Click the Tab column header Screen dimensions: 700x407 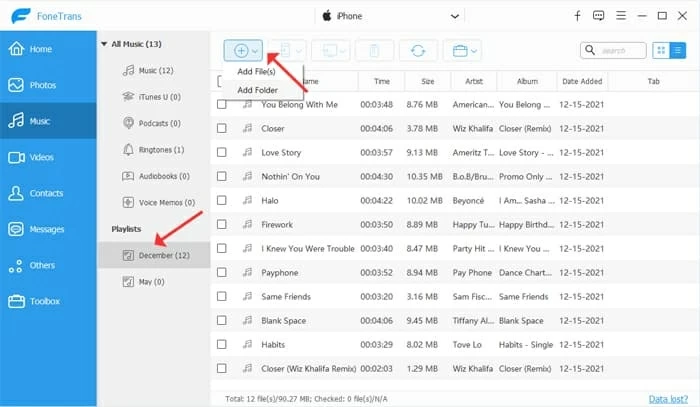point(654,81)
